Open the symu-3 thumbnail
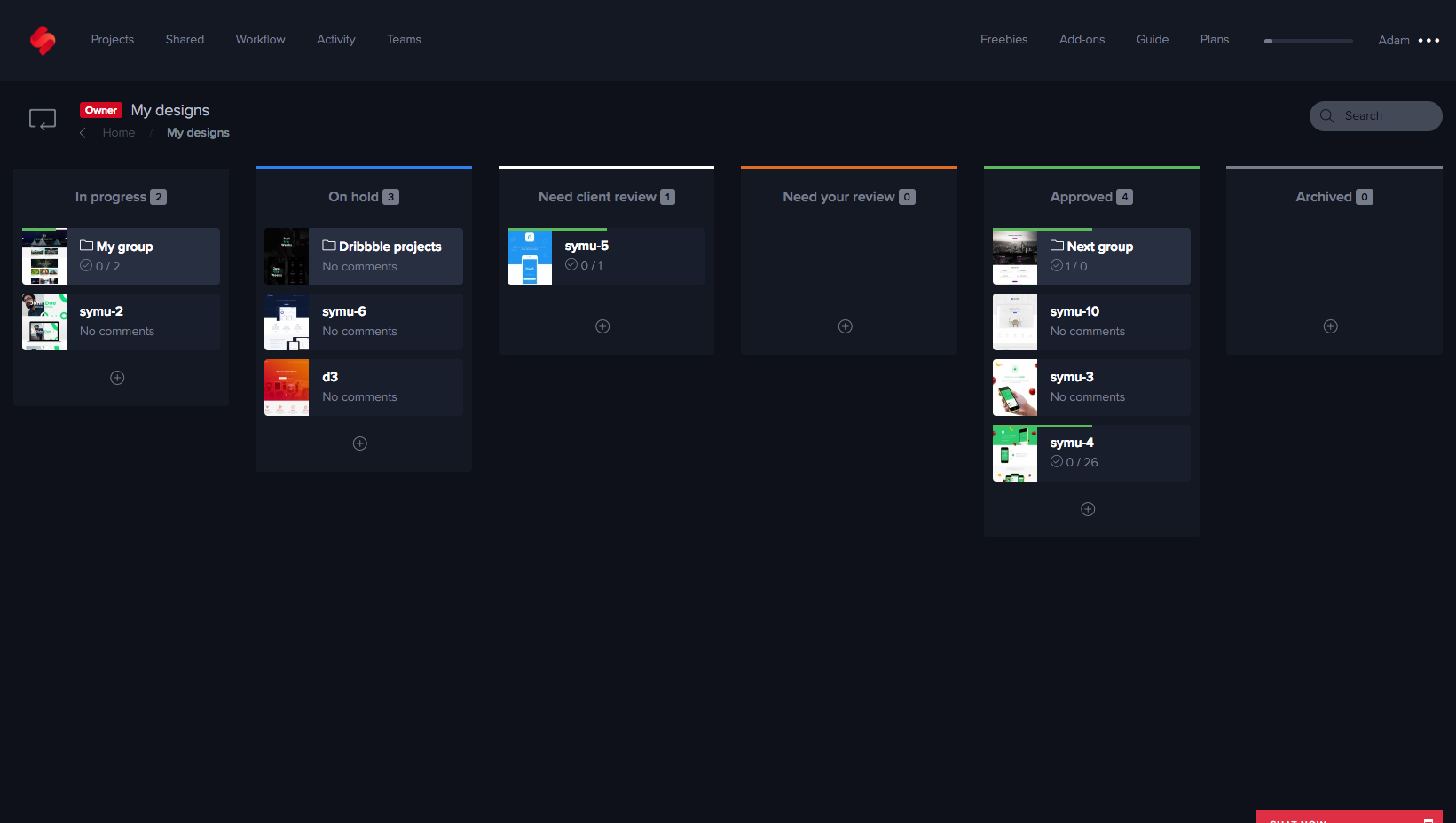The image size is (1456, 823). [x=1015, y=388]
